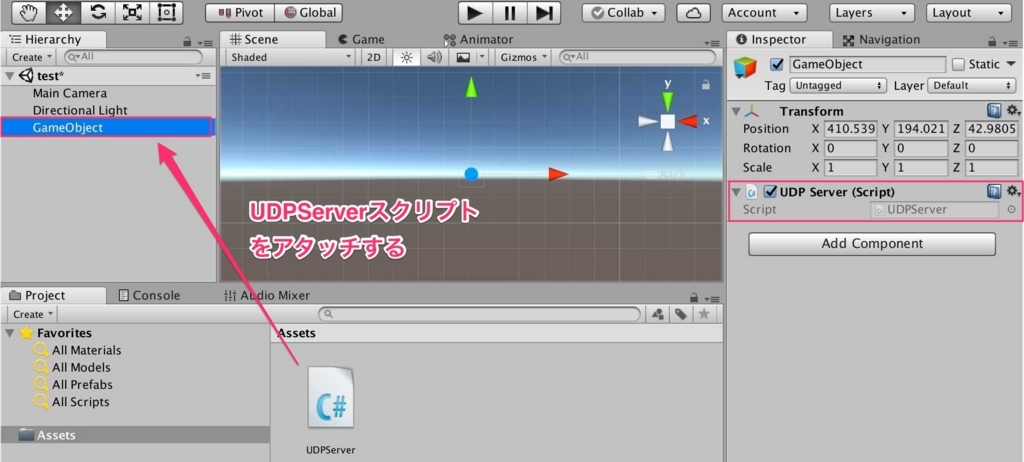Open UDP Server component help icon
This screenshot has height=462, width=1024.
pyautogui.click(x=993, y=191)
